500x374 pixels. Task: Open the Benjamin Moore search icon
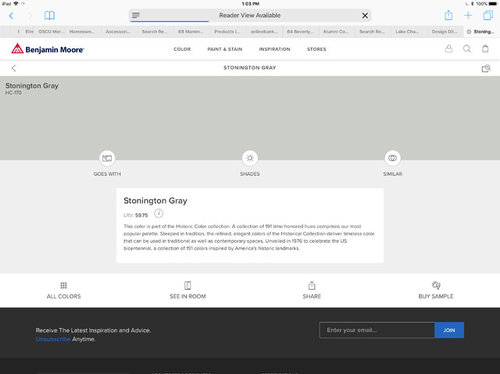(467, 49)
